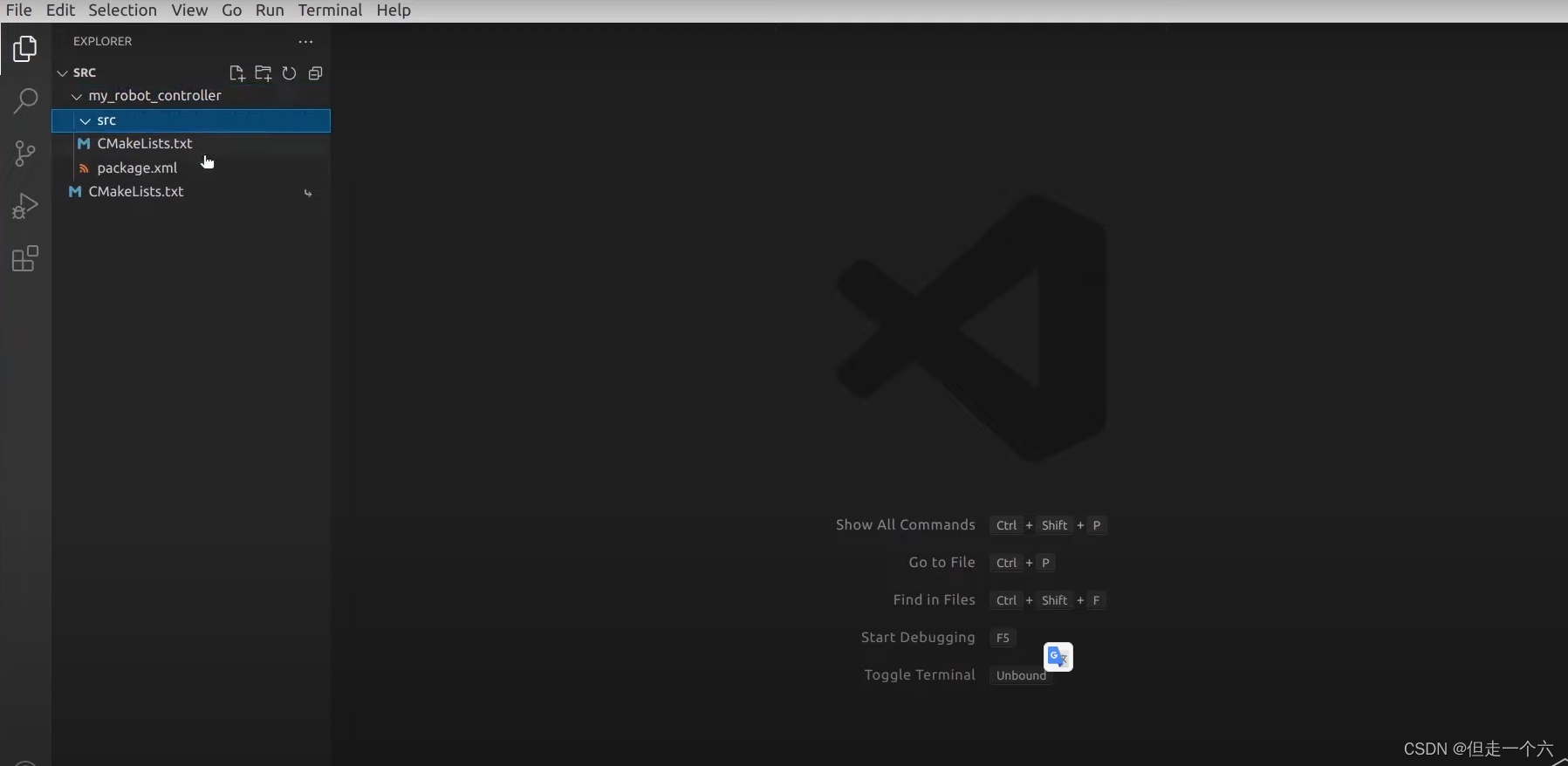Collapse the selected src folder chevron
This screenshot has width=1568, height=766.
(86, 121)
